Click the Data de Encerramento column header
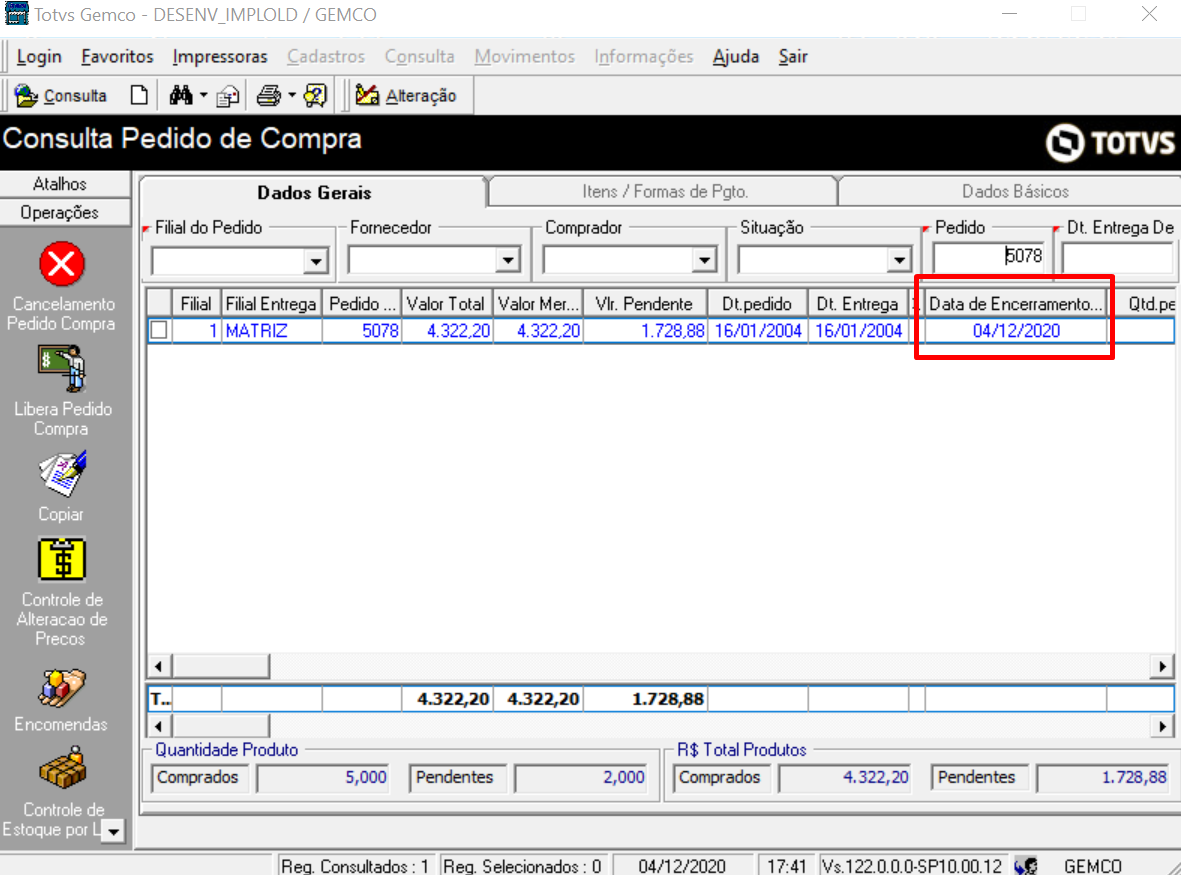The width and height of the screenshot is (1181, 875). click(1015, 304)
